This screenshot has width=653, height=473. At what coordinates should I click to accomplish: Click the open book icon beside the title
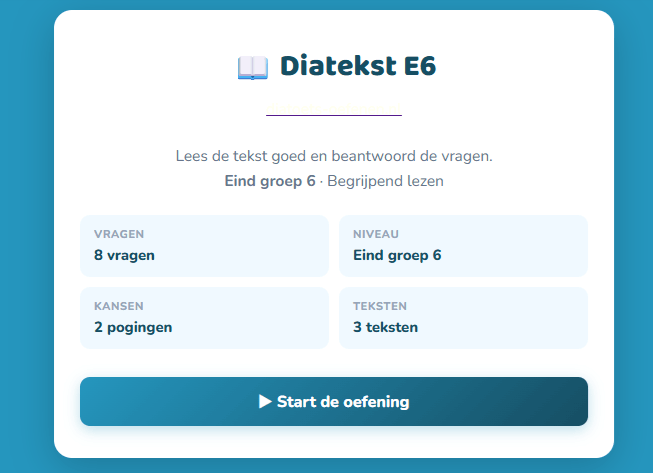tap(253, 67)
